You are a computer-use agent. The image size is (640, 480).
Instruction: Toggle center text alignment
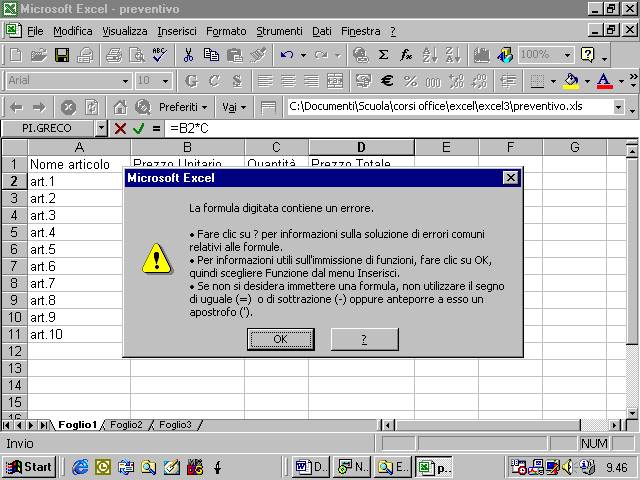click(289, 81)
